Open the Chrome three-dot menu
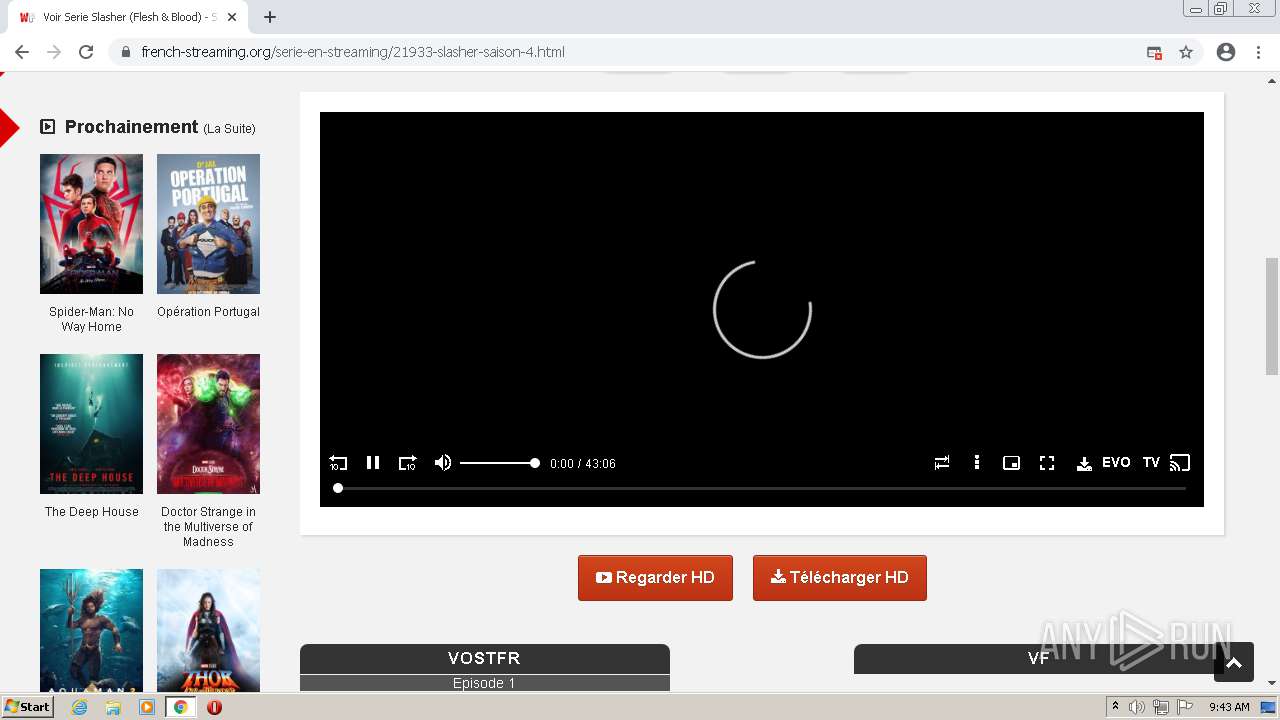This screenshot has height=720, width=1280. point(1259,52)
